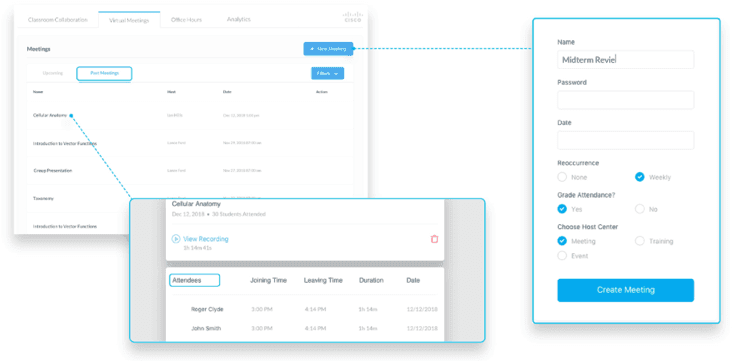
Task: Open the View Recording link
Action: click(x=206, y=239)
